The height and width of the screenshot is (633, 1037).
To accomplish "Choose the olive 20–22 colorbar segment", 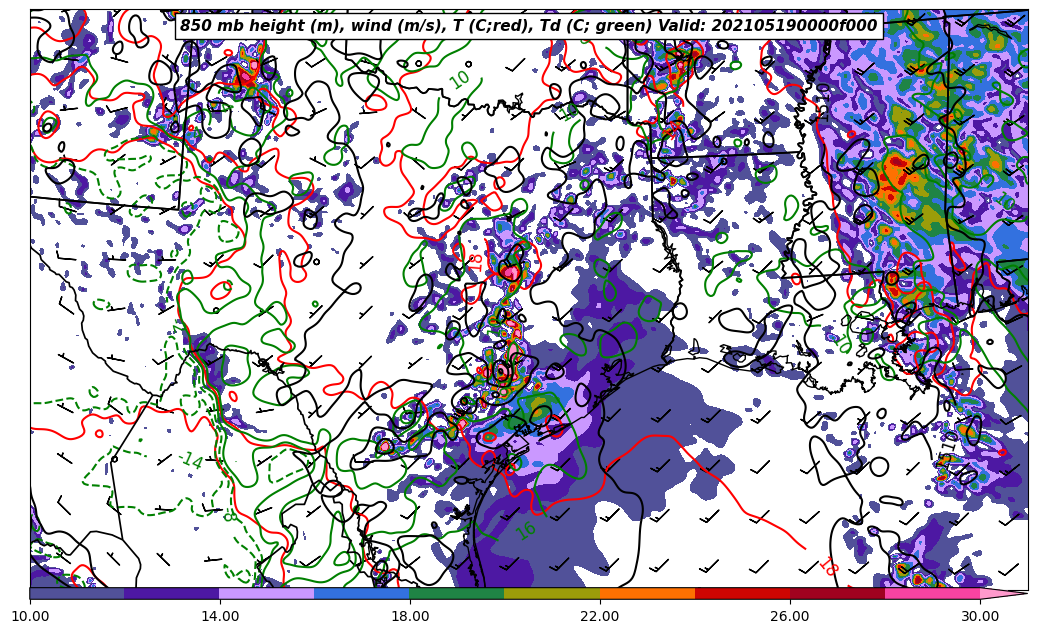I will [x=552, y=593].
